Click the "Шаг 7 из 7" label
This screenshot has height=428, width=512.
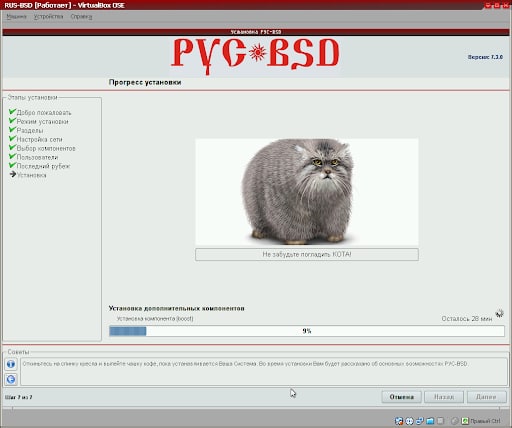tap(19, 397)
